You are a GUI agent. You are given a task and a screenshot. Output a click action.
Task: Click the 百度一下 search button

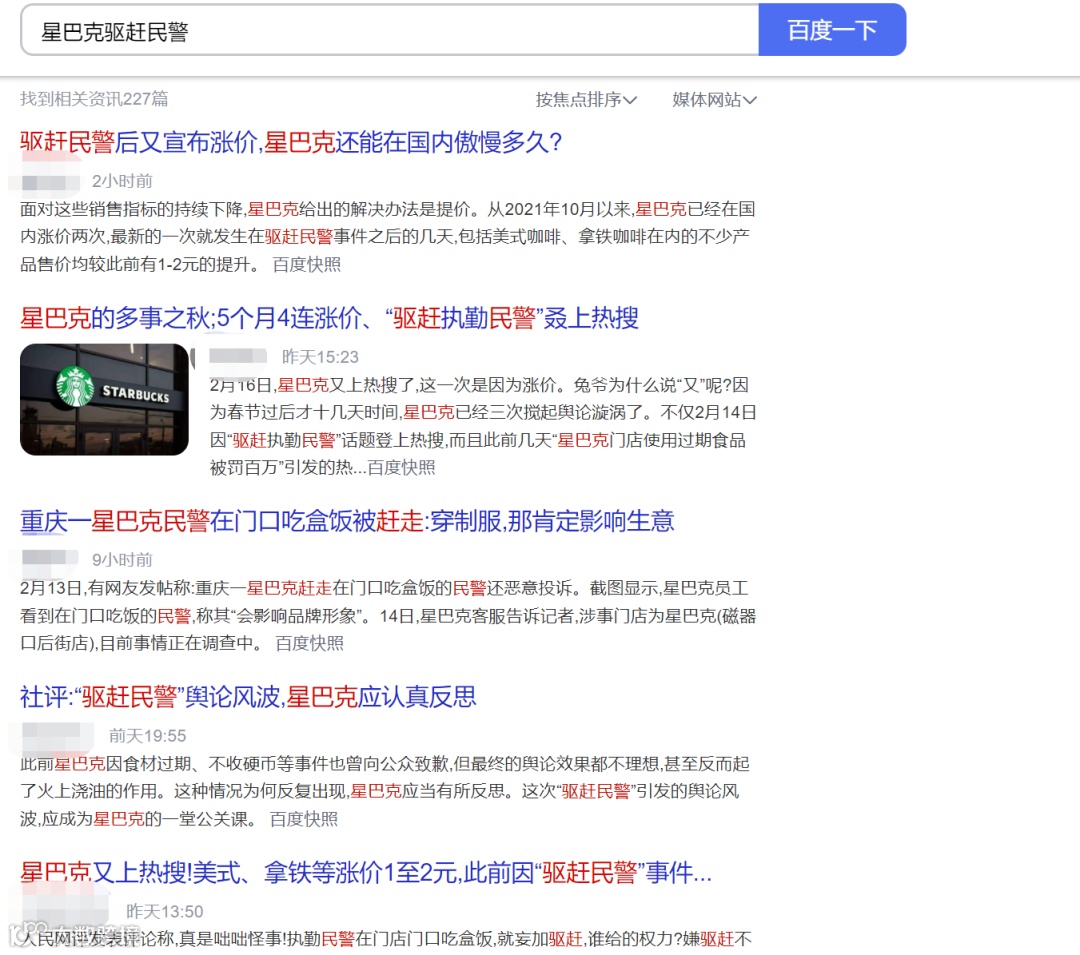click(x=832, y=30)
